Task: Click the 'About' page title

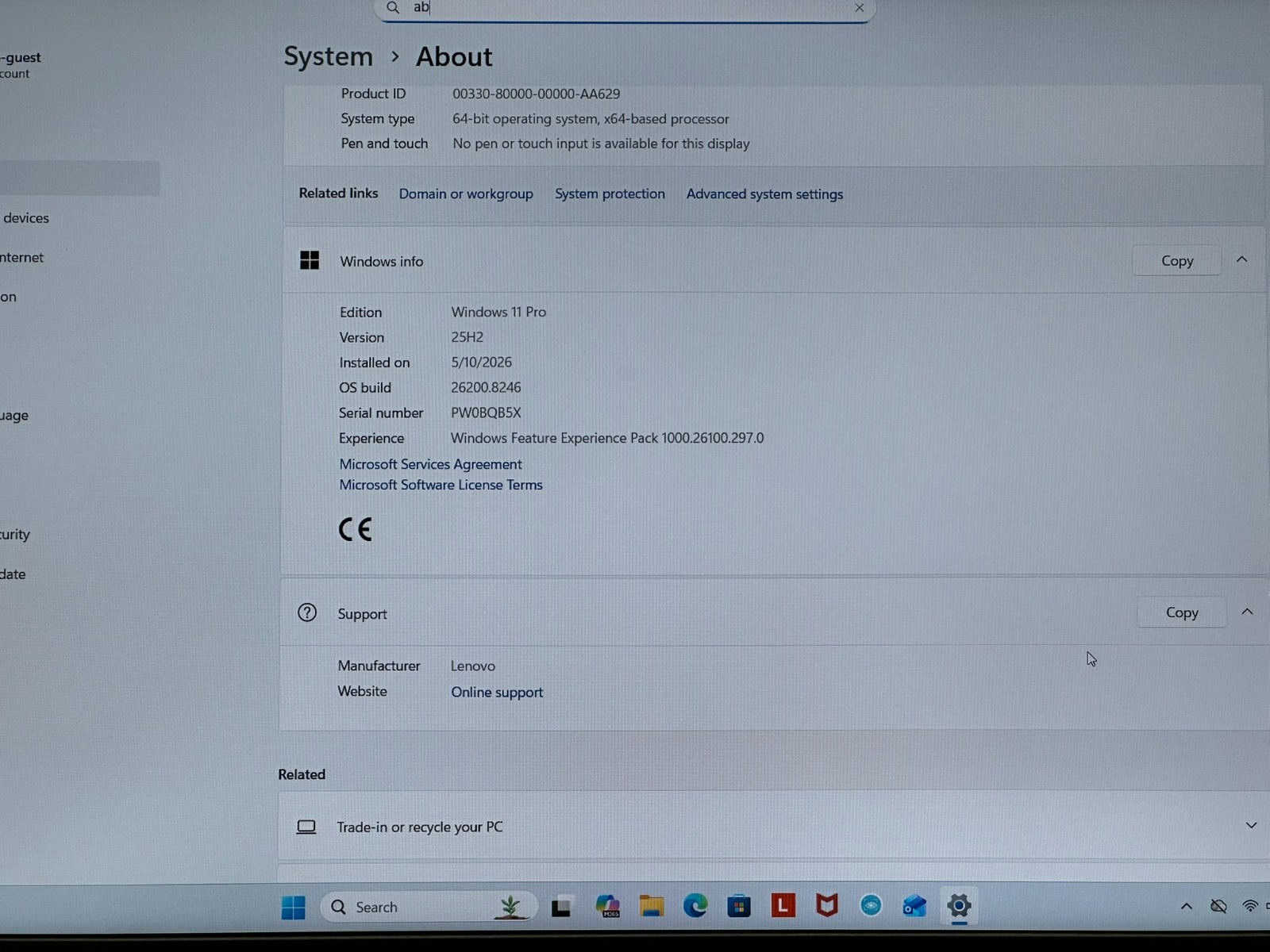Action: point(454,57)
